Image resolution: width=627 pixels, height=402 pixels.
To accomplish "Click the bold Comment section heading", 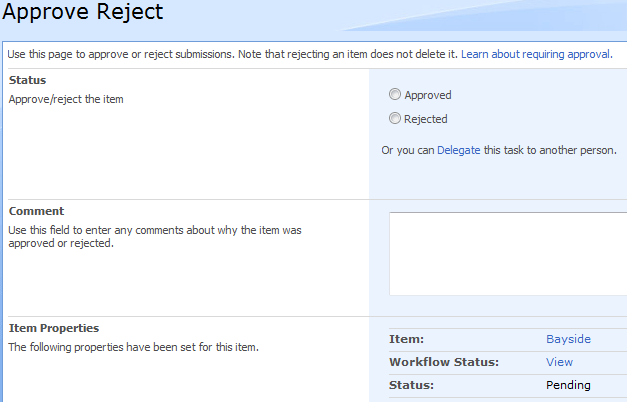I will pos(36,211).
